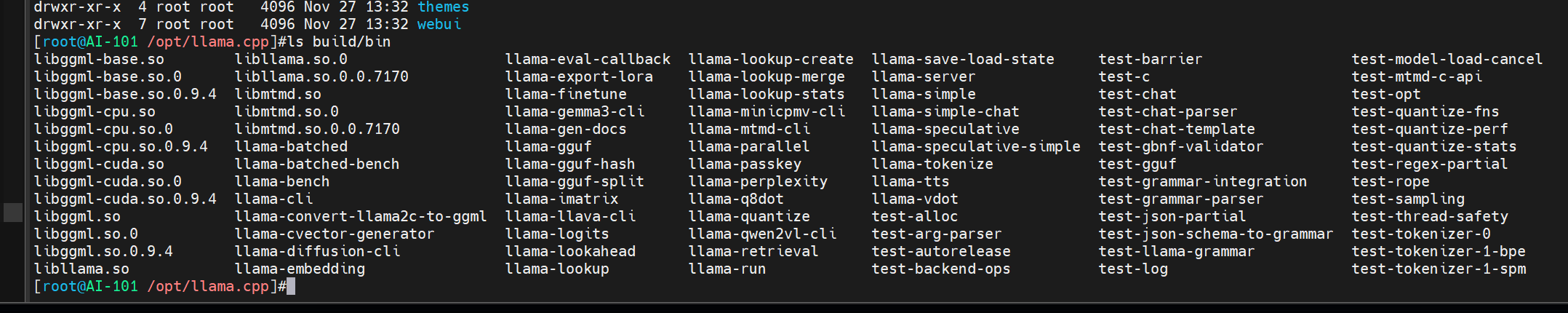Click the llama-bench entry
This screenshot has width=1568, height=313.
click(281, 181)
